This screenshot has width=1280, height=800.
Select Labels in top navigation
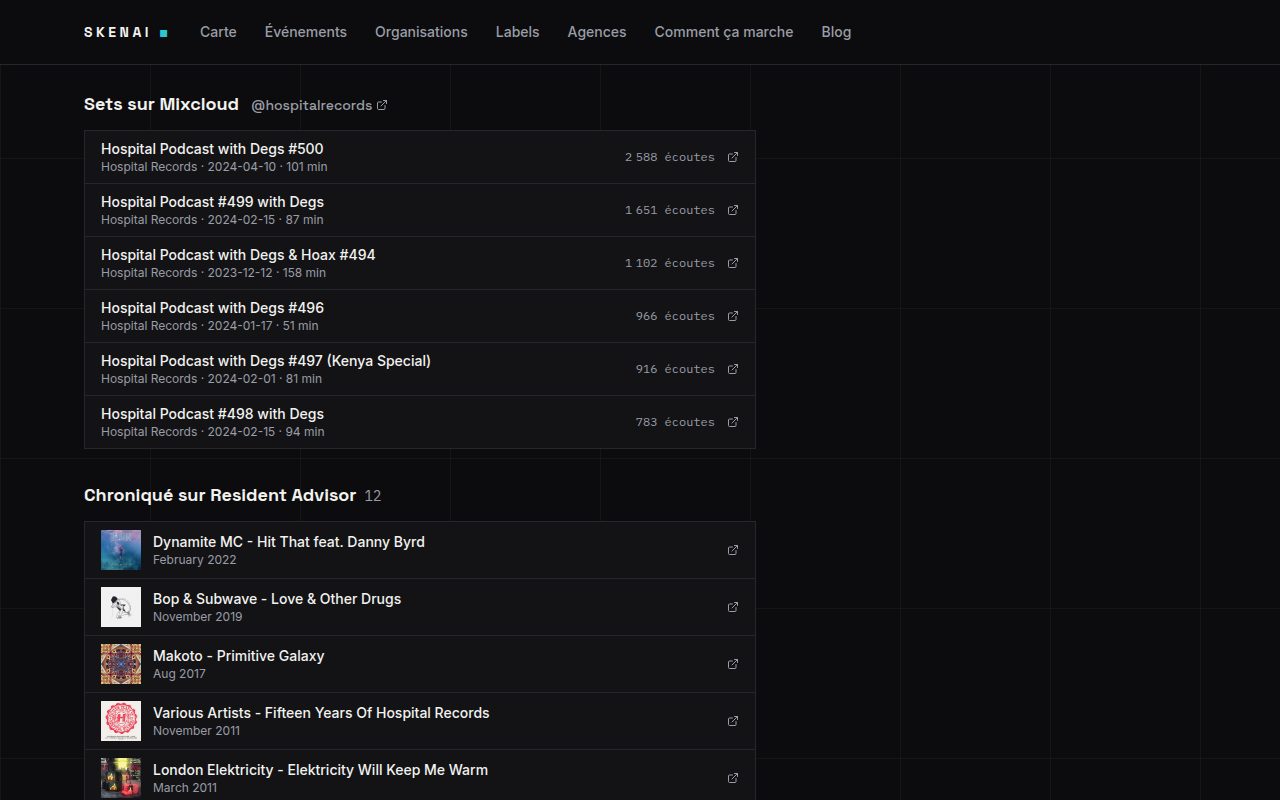(517, 32)
